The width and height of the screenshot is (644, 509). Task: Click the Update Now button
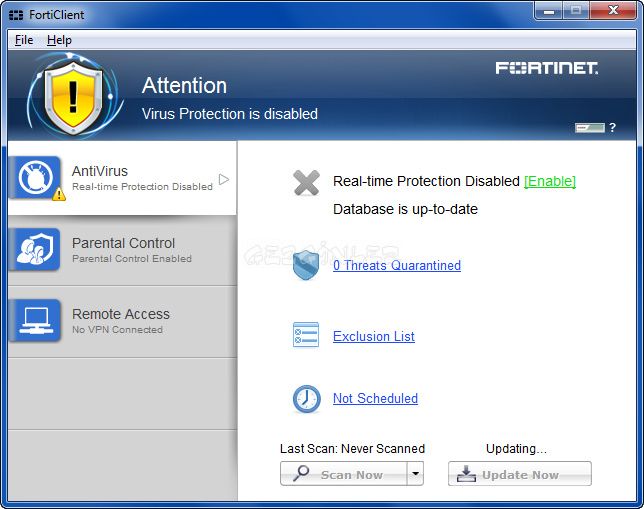520,474
